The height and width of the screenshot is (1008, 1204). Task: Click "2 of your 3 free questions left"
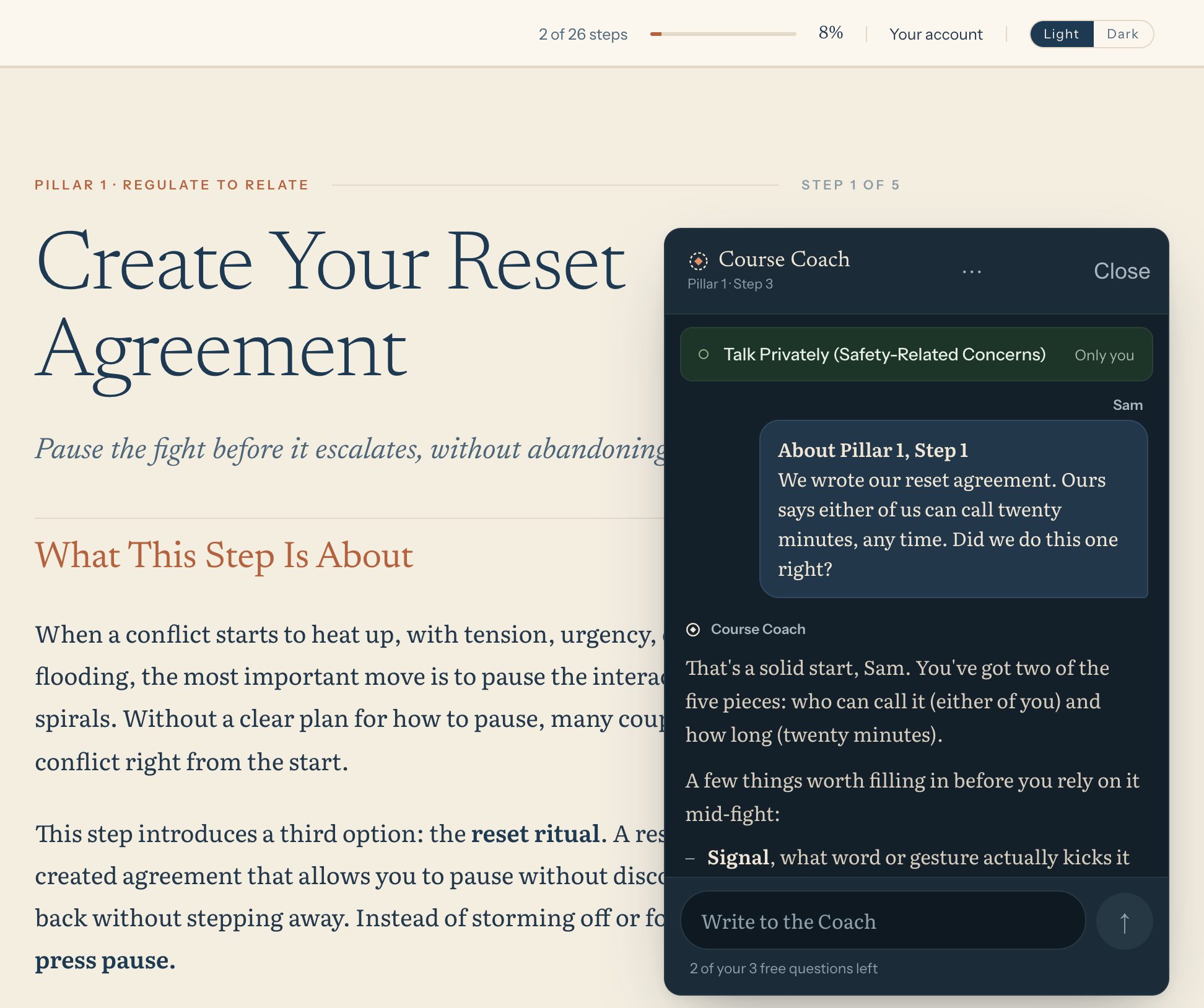(x=783, y=968)
